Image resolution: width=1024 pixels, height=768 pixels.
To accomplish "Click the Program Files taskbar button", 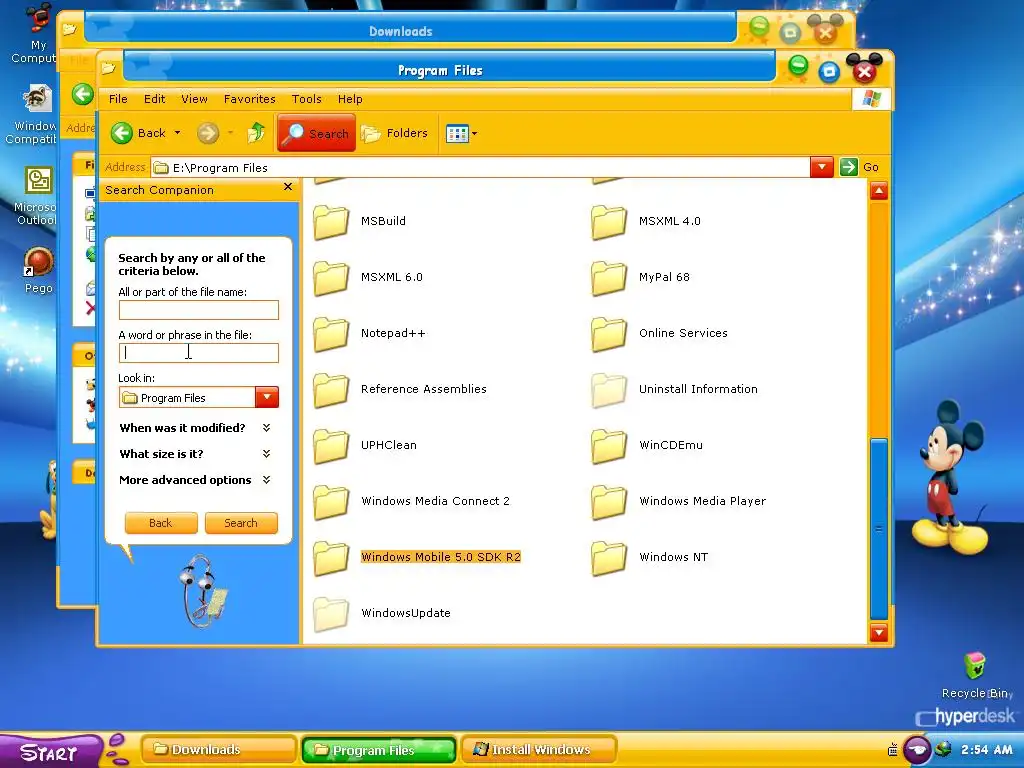I will pyautogui.click(x=379, y=750).
